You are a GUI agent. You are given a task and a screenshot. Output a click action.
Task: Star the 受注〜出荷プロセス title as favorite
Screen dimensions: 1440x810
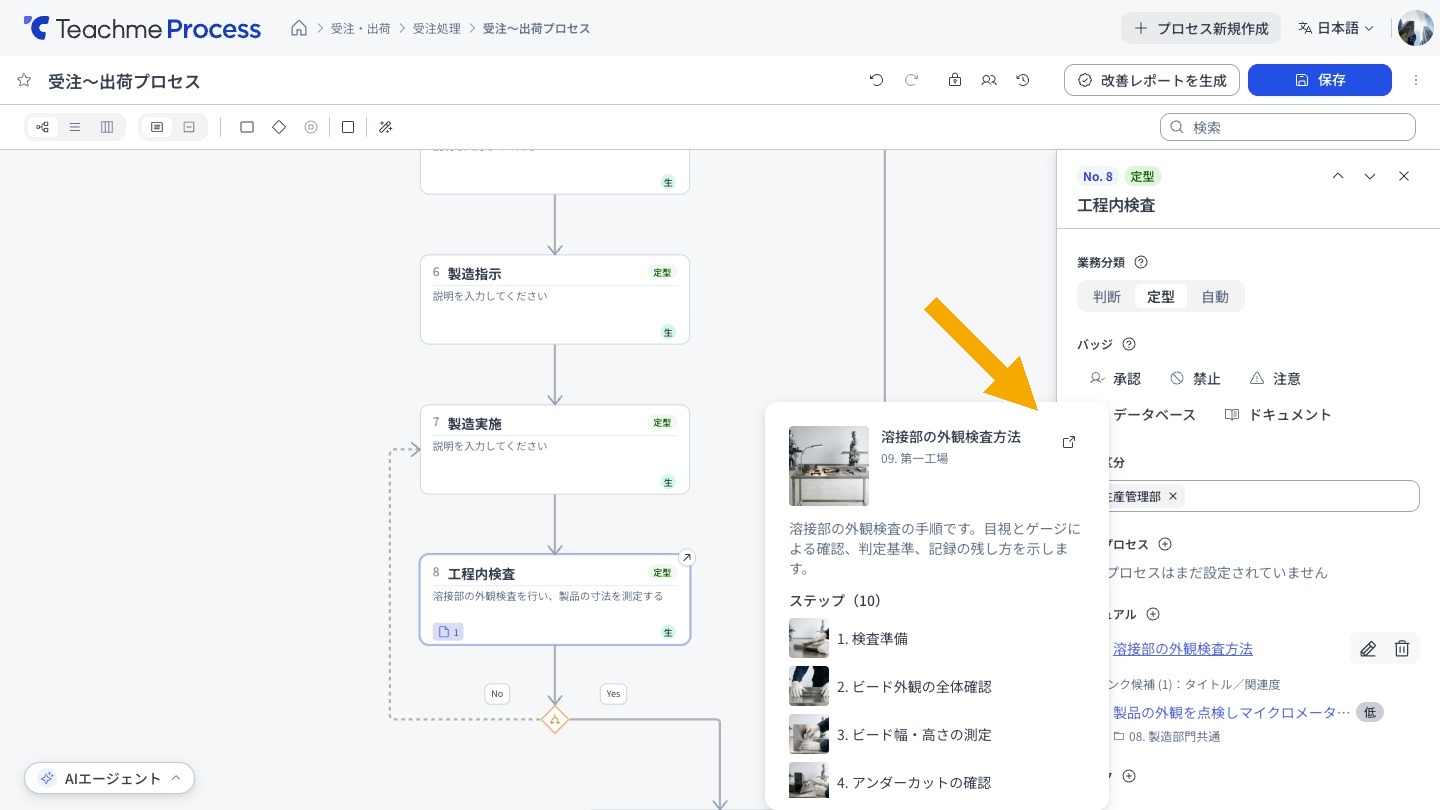24,80
